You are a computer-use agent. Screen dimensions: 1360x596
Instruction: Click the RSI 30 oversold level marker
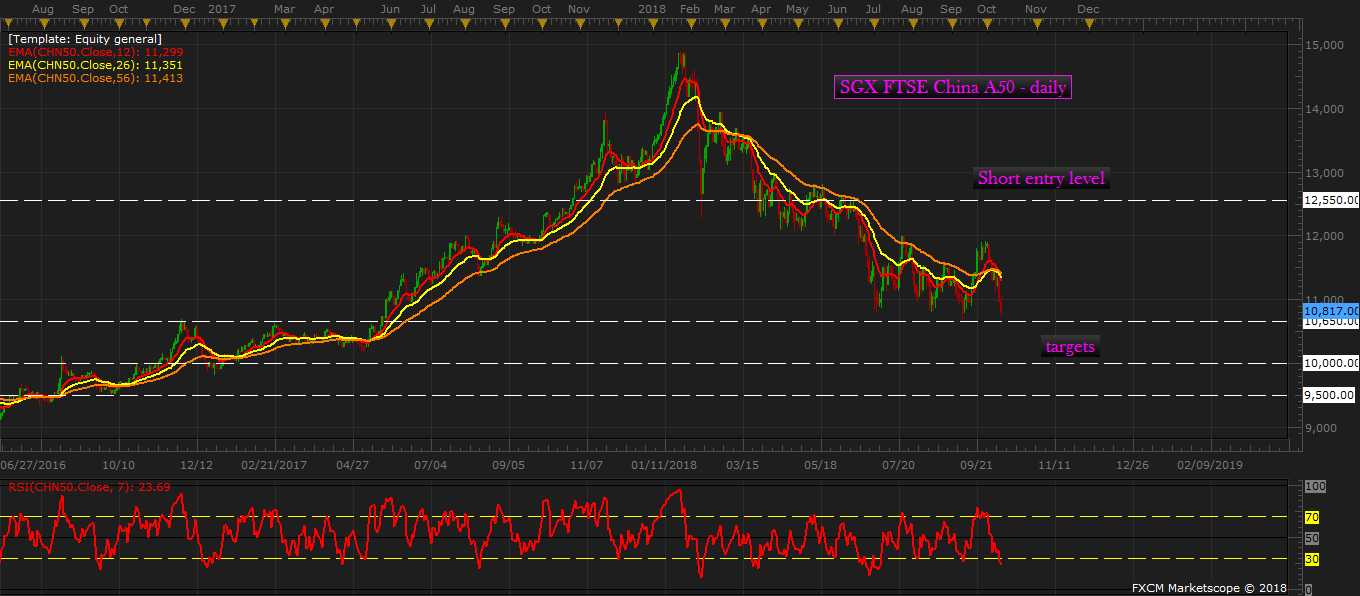[1312, 559]
